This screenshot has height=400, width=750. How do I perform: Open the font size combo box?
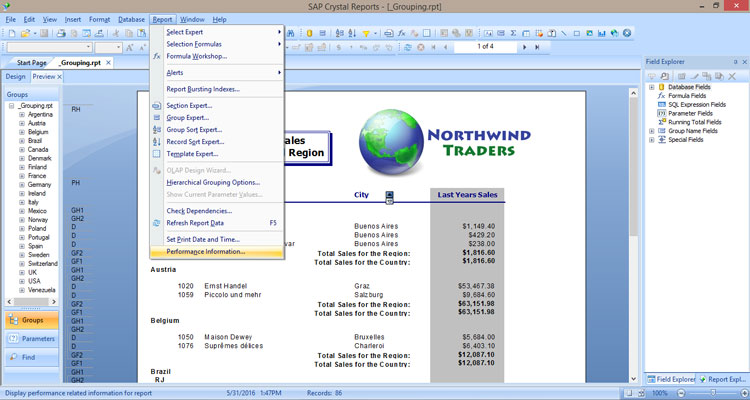pos(109,47)
